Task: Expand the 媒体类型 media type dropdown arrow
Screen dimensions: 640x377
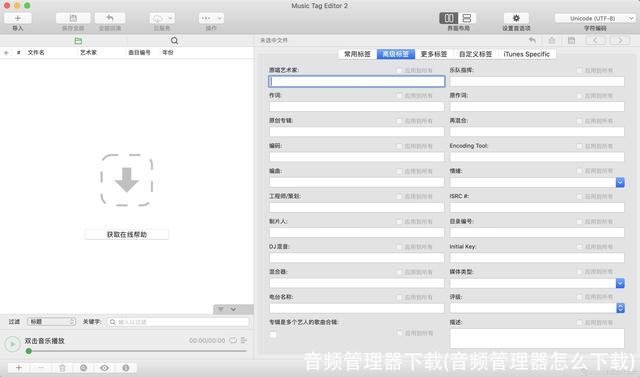Action: pos(620,283)
